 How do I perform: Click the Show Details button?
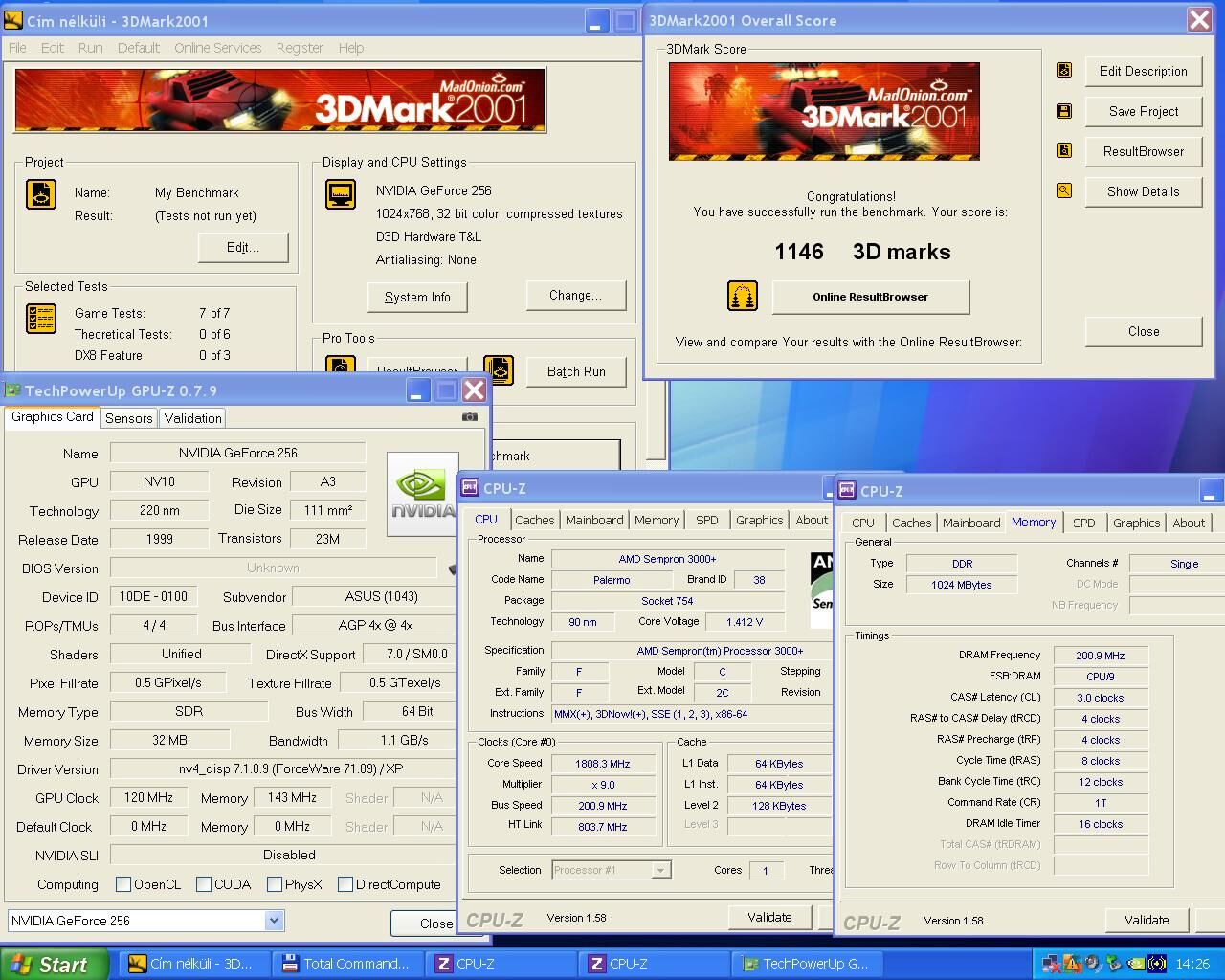[x=1143, y=191]
